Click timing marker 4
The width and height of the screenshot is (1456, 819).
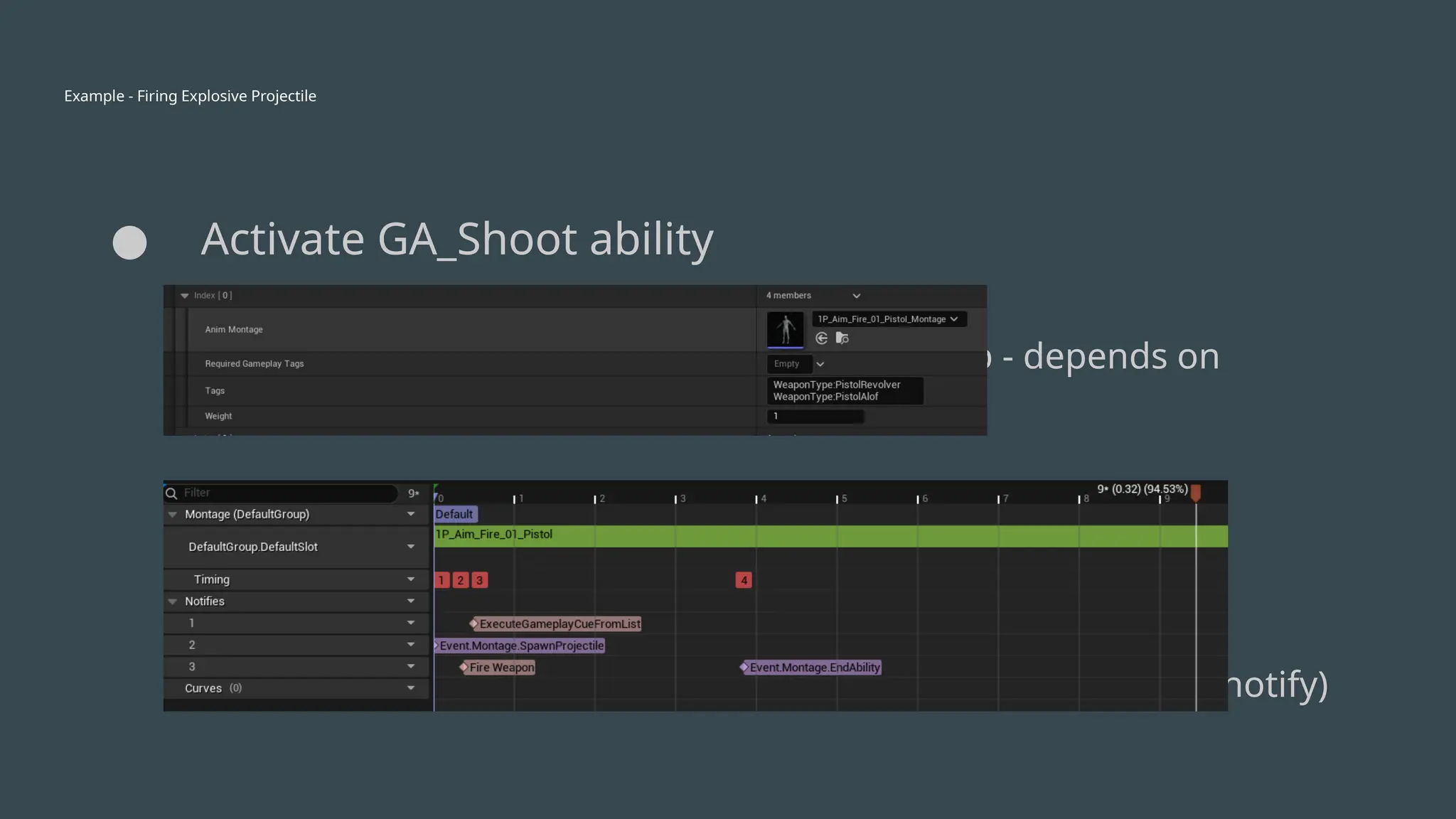click(744, 580)
